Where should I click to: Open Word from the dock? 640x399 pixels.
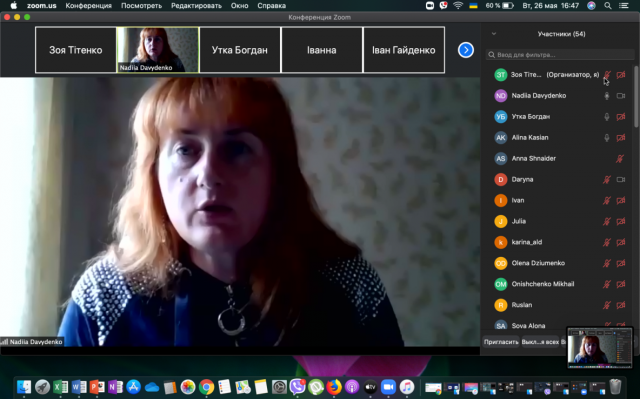point(79,387)
